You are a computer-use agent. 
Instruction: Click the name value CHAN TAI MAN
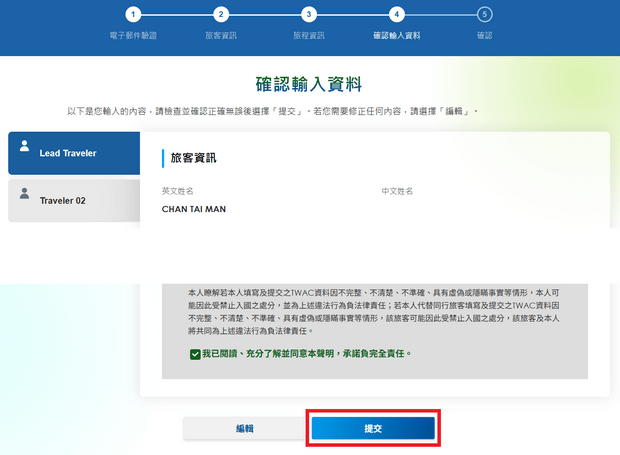pyautogui.click(x=198, y=209)
